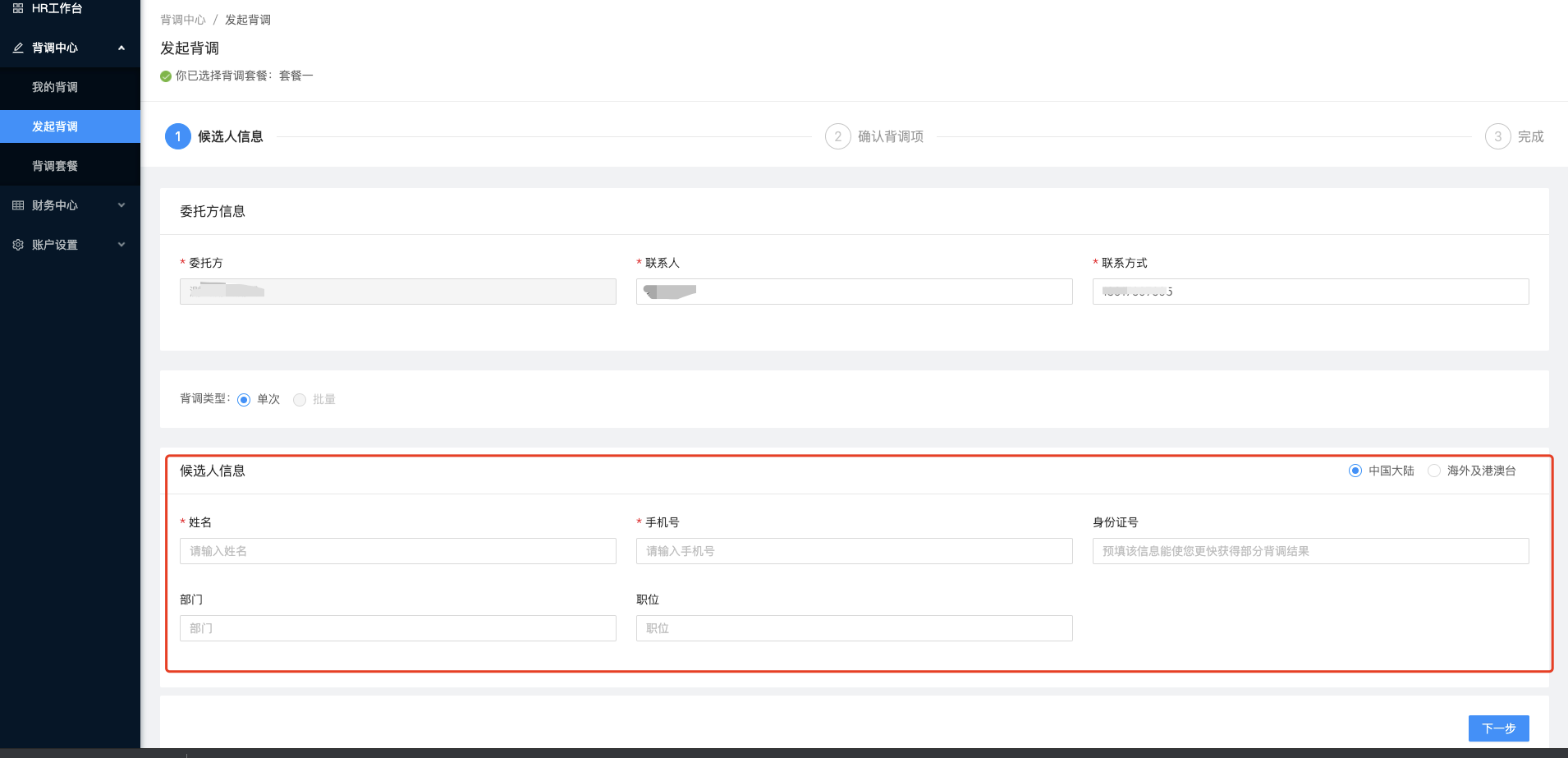This screenshot has width=1568, height=758.
Task: Focus the 身份证号 input field
Action: 1311,551
